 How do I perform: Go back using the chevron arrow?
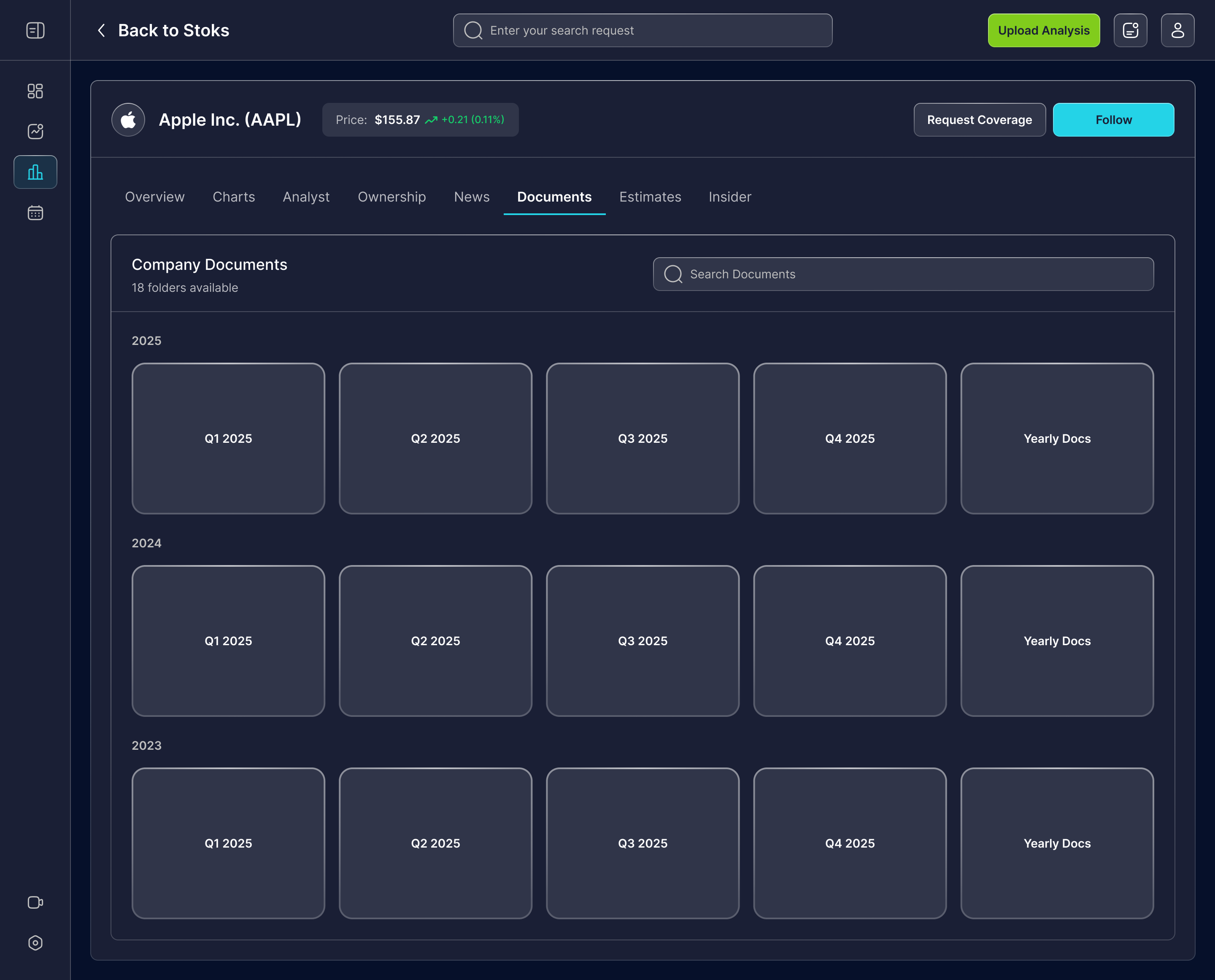102,30
